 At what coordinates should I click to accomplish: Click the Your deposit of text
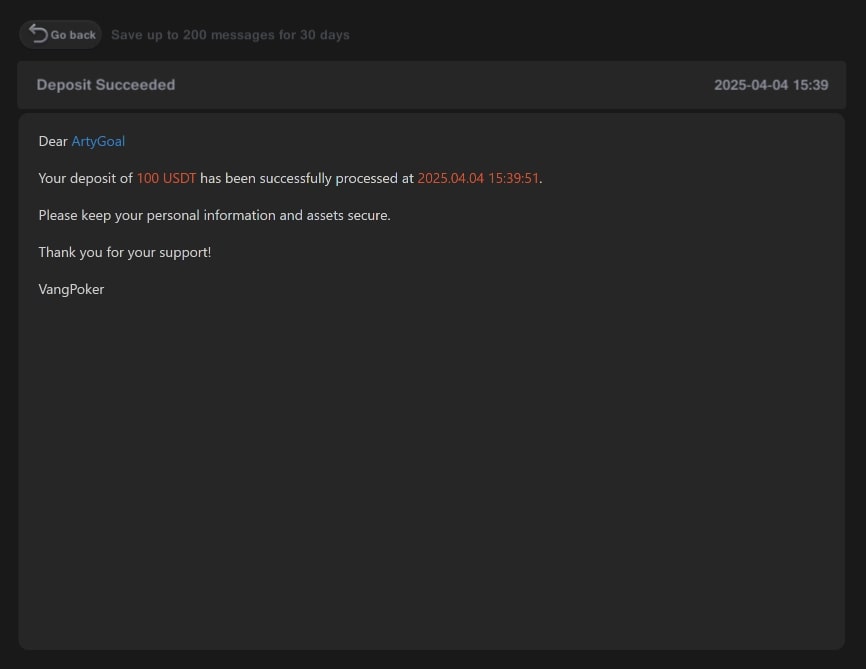click(x=85, y=179)
